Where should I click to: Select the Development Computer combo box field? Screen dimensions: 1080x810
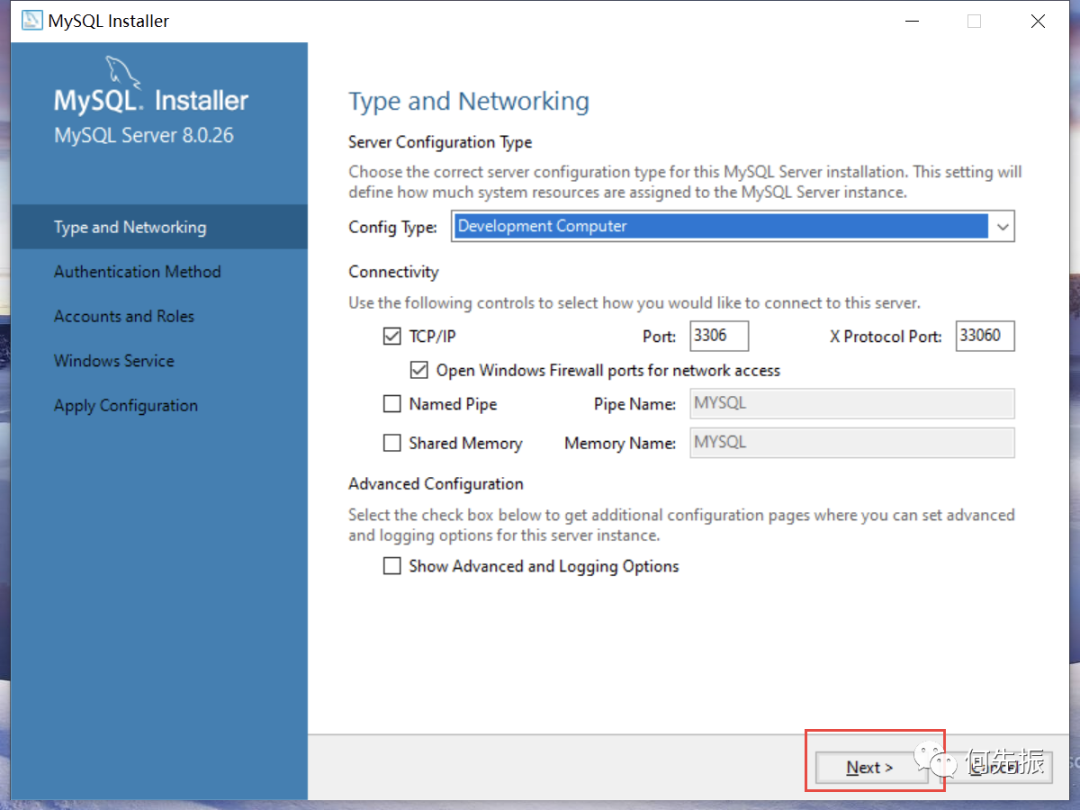point(733,227)
